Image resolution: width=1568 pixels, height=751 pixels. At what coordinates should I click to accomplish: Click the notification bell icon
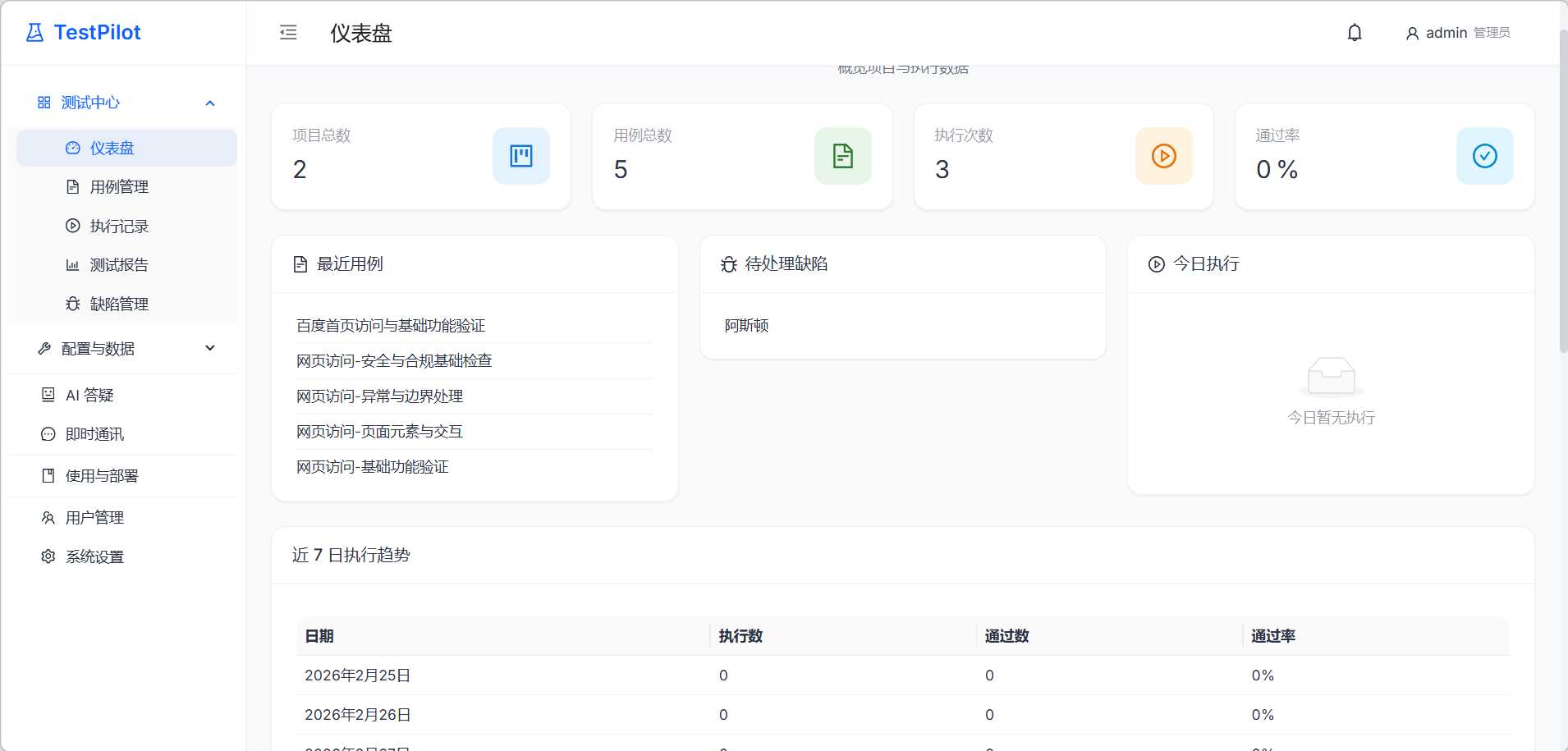(1355, 33)
